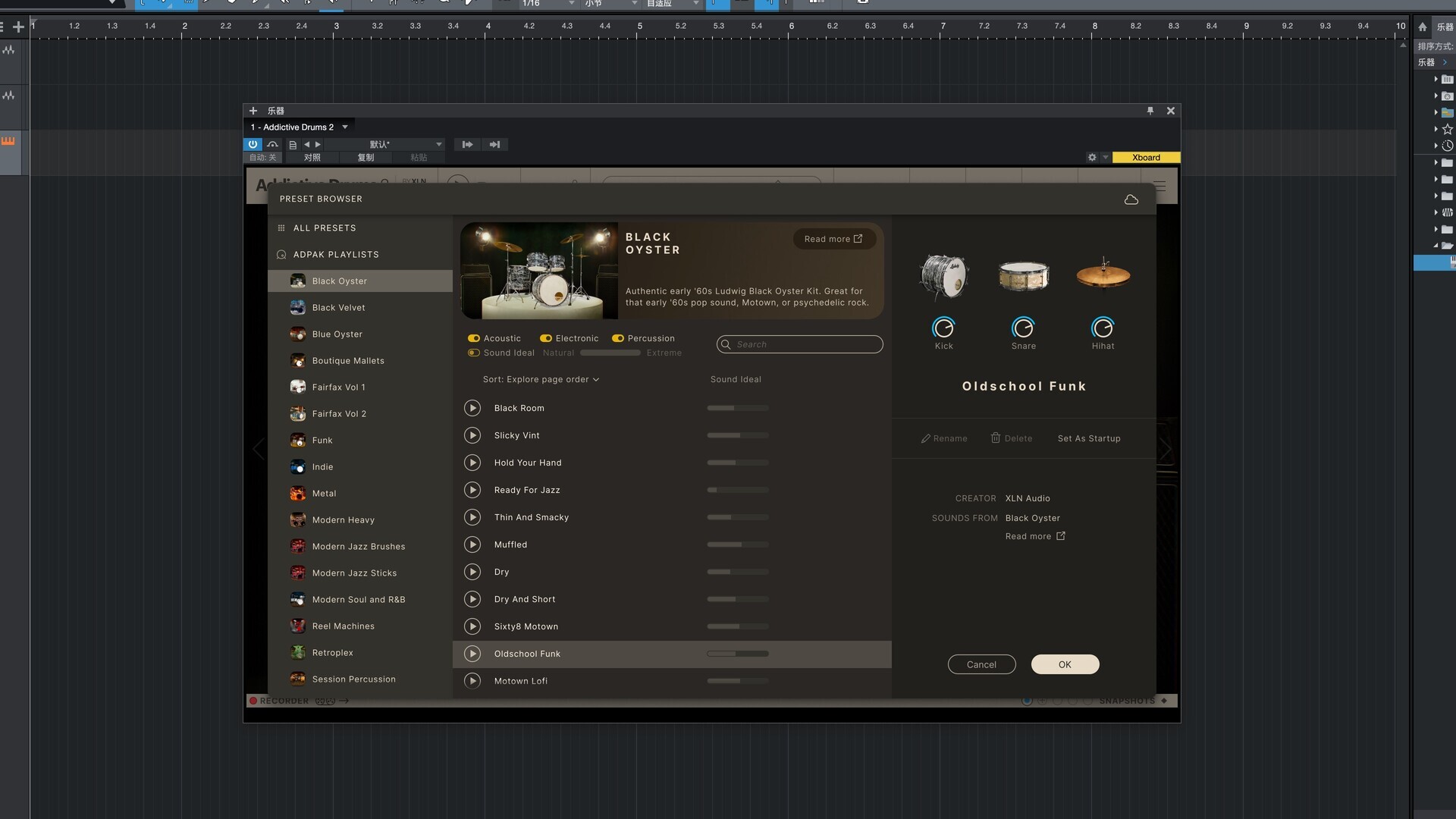
Task: Expand the recent clock folder in browser
Action: [x=1436, y=146]
